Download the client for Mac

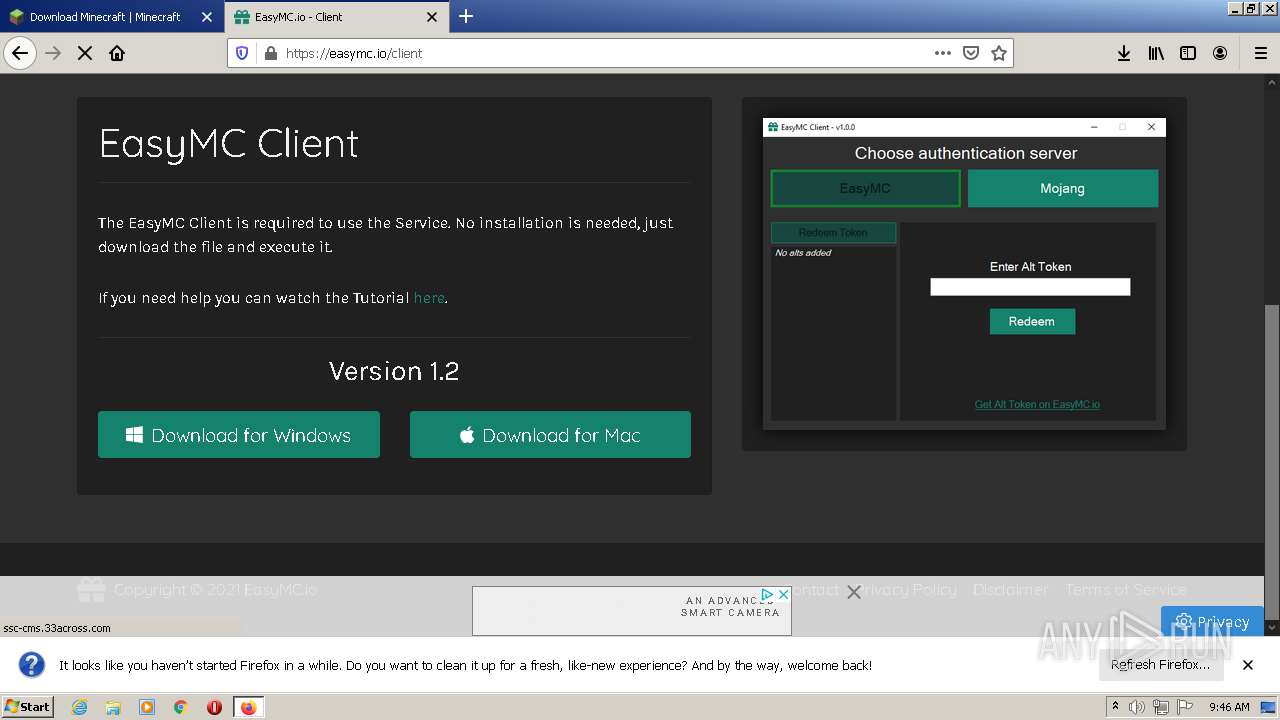[550, 435]
